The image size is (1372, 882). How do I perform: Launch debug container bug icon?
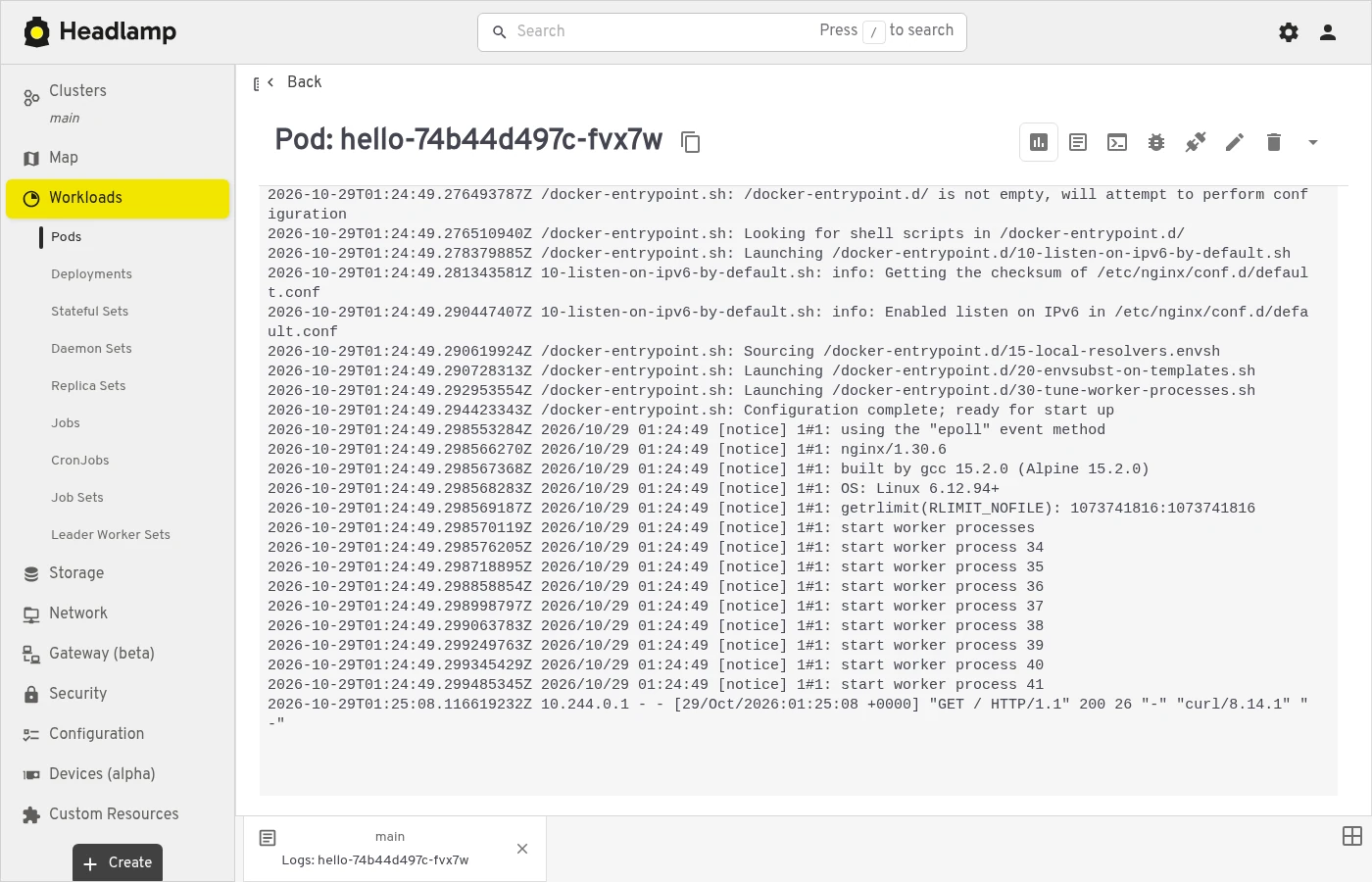point(1156,142)
